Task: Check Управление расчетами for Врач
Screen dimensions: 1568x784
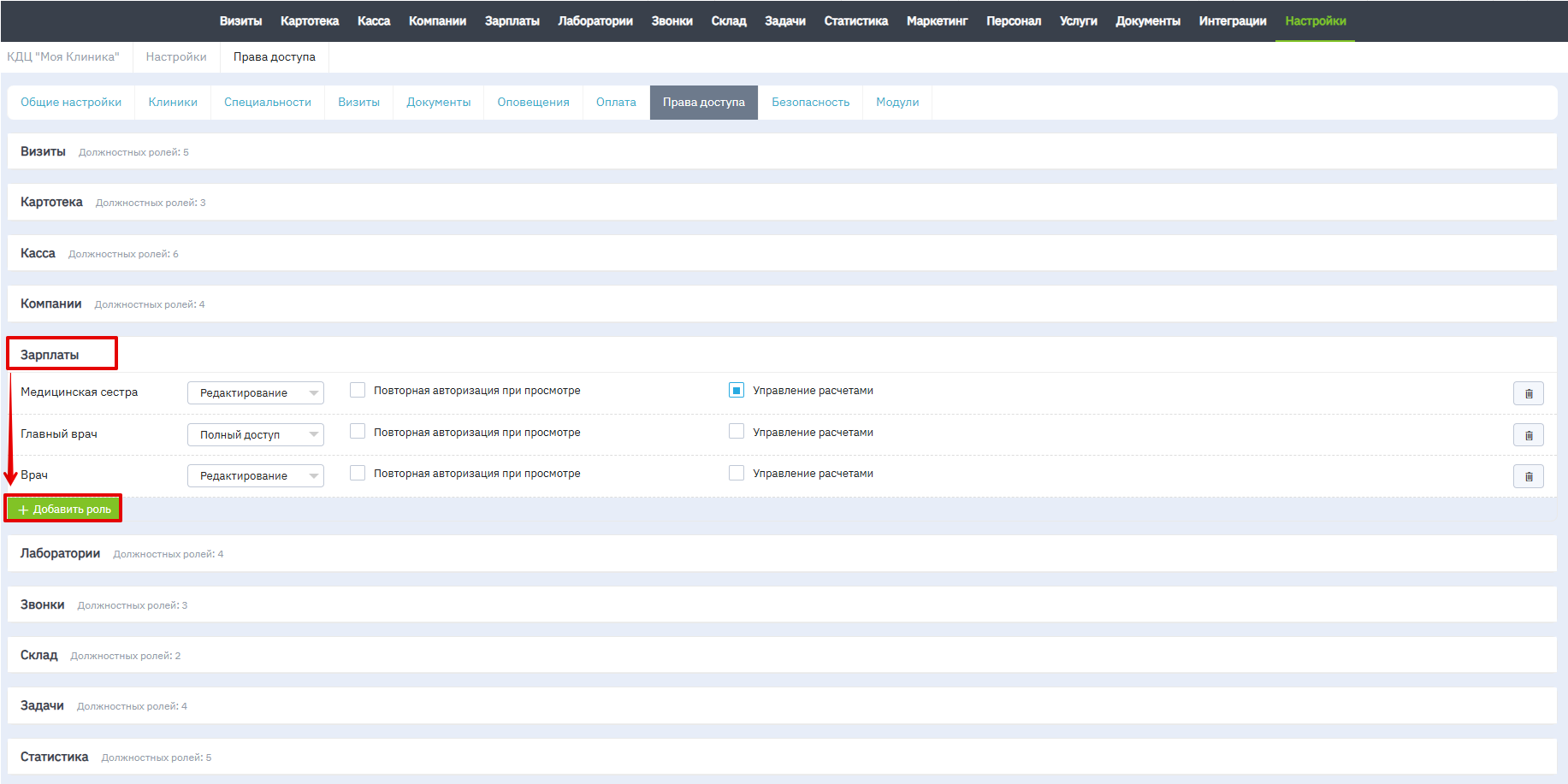Action: coord(736,473)
